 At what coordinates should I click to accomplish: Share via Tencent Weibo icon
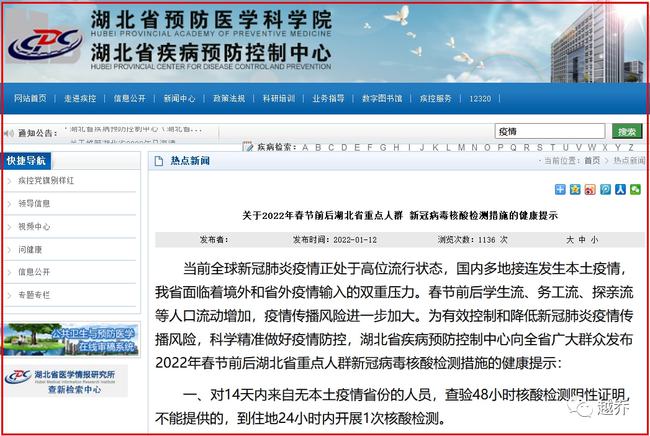[605, 189]
